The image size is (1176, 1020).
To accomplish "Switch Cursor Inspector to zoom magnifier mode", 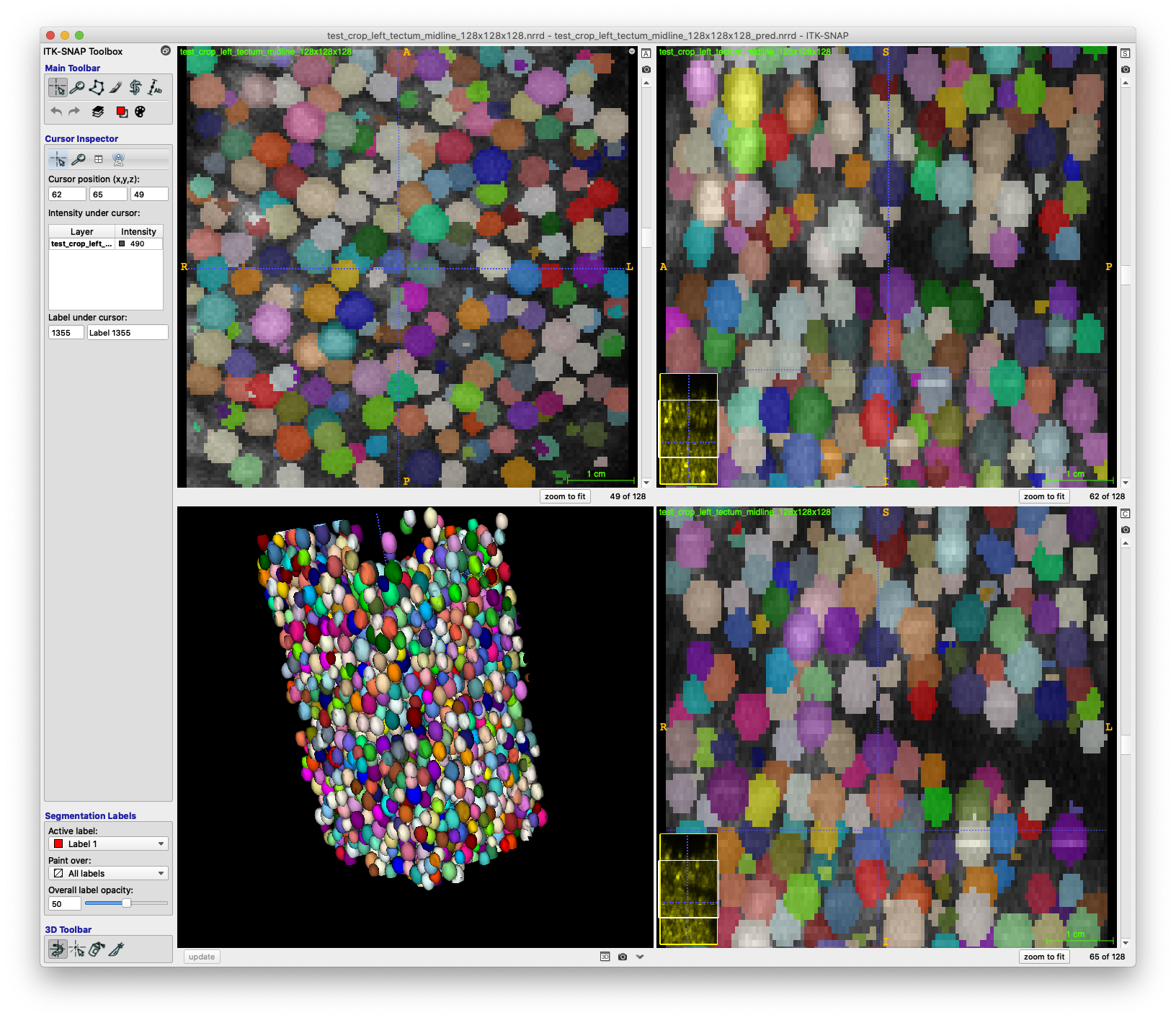I will point(79,158).
